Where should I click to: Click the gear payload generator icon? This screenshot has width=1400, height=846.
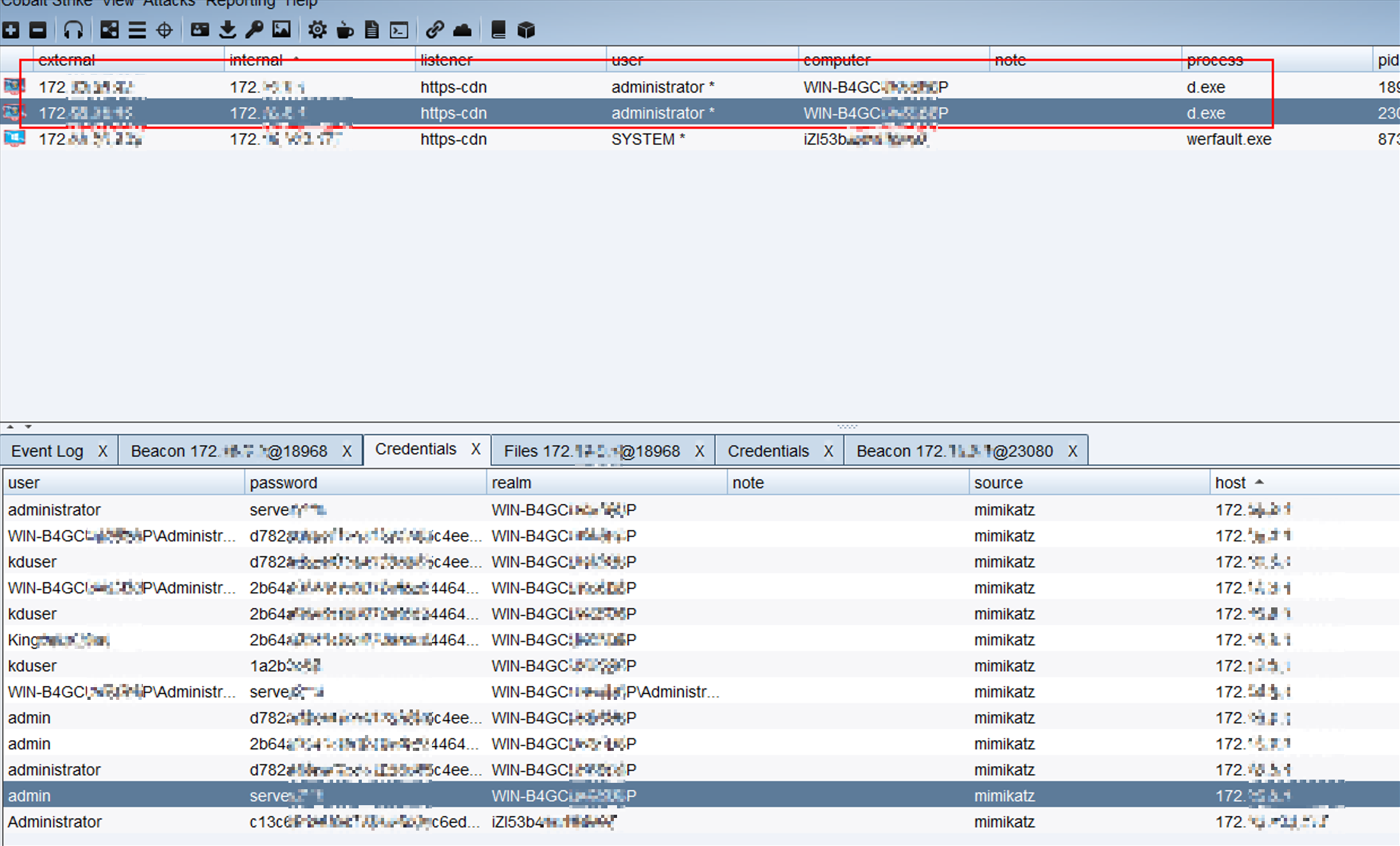click(316, 30)
